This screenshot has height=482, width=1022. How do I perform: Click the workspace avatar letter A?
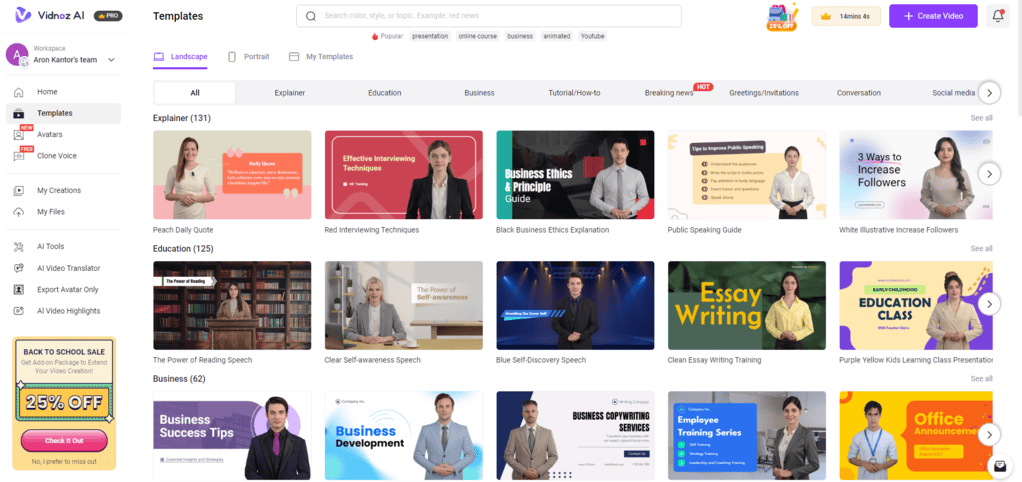(17, 55)
